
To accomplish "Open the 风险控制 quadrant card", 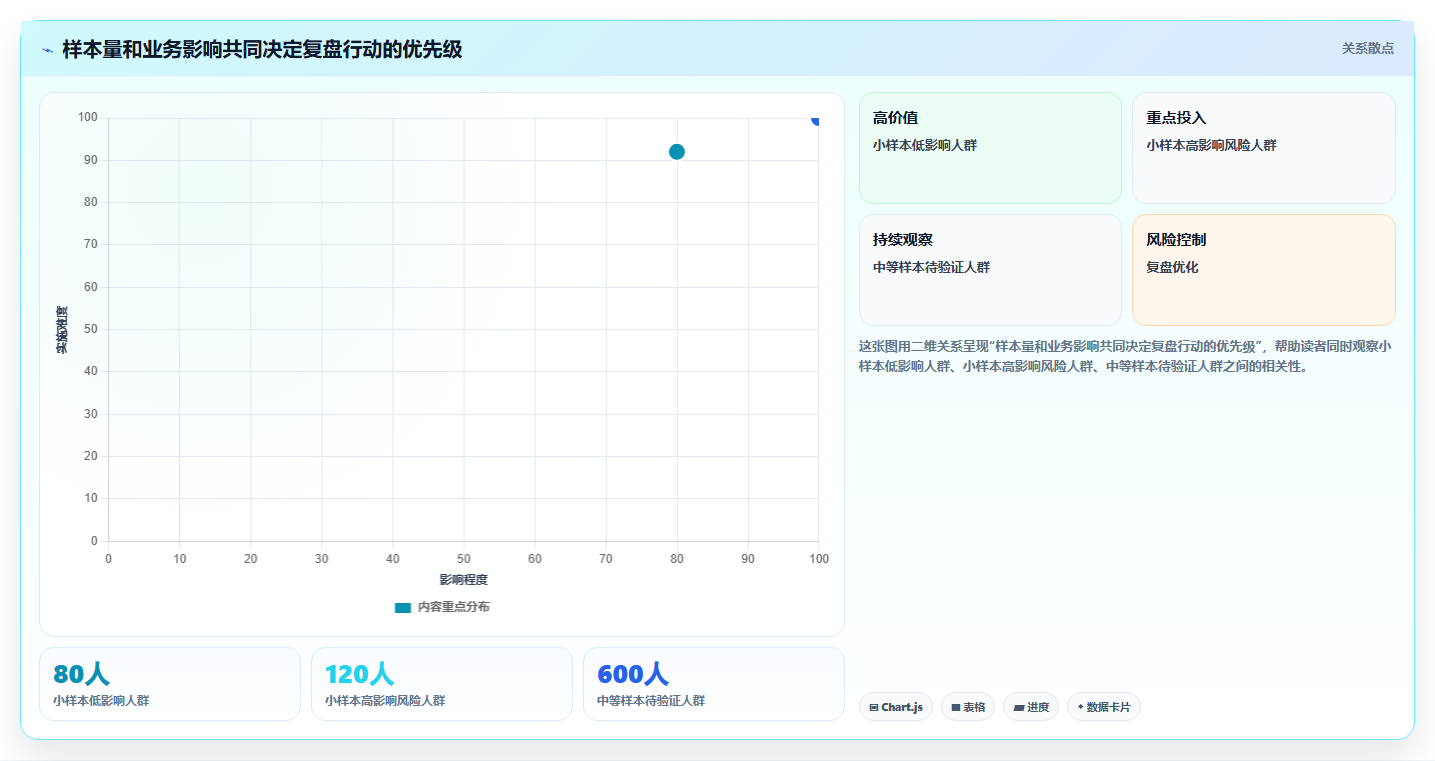I will 1263,270.
